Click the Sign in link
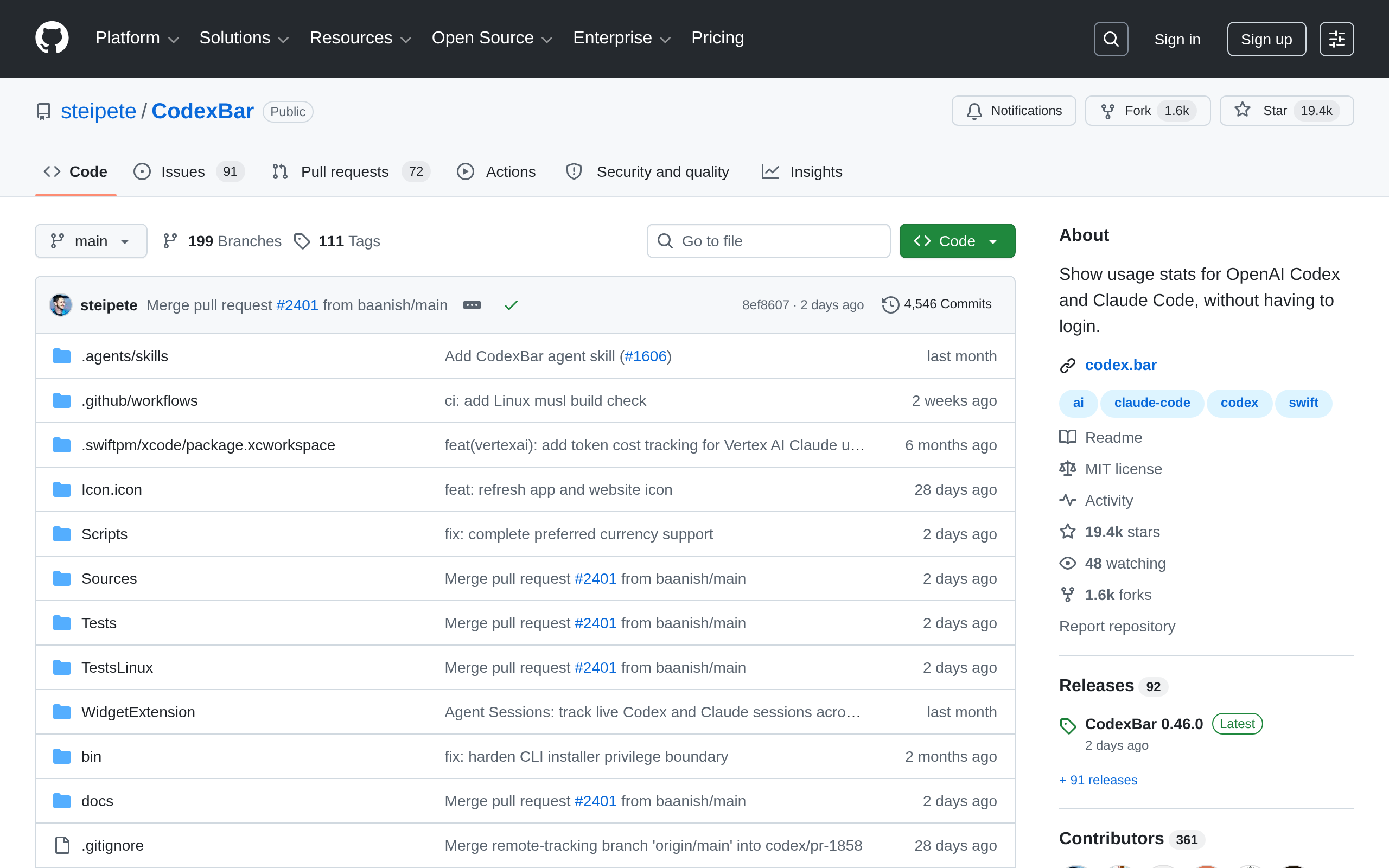 pyautogui.click(x=1177, y=39)
